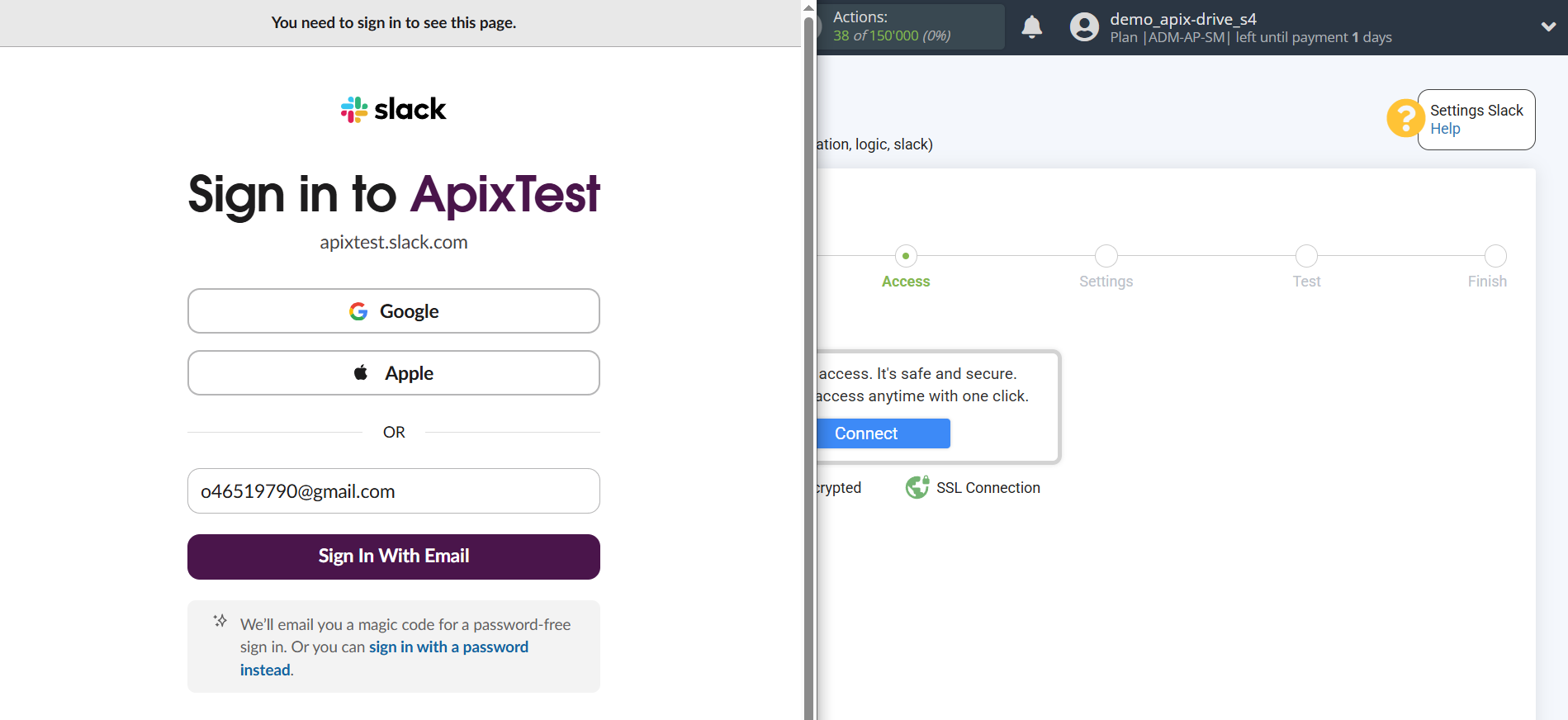This screenshot has height=720, width=1568.
Task: Click the SSL Connection globe icon
Action: [917, 488]
